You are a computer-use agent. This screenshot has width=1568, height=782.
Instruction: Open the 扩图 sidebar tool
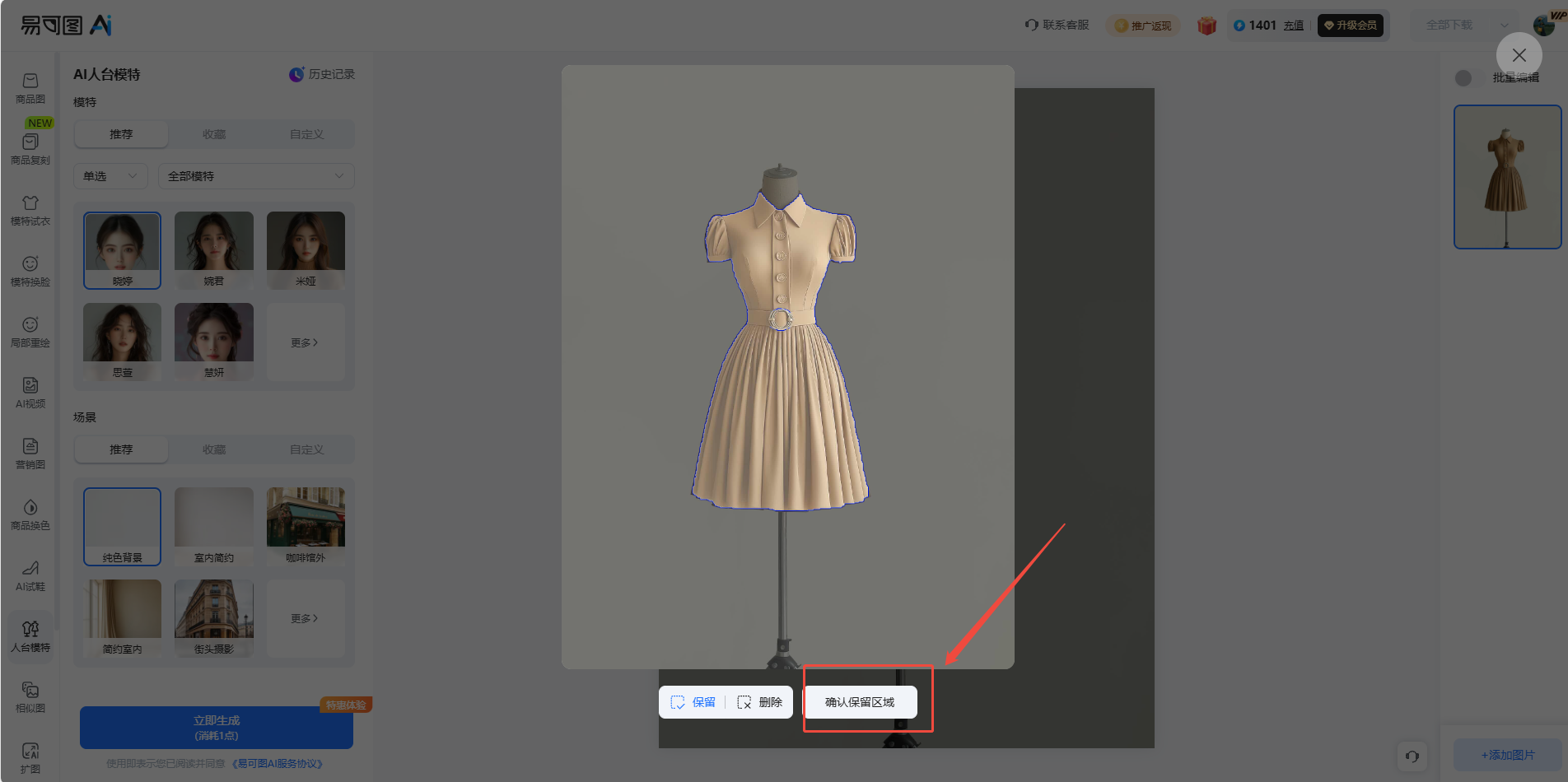click(x=30, y=758)
